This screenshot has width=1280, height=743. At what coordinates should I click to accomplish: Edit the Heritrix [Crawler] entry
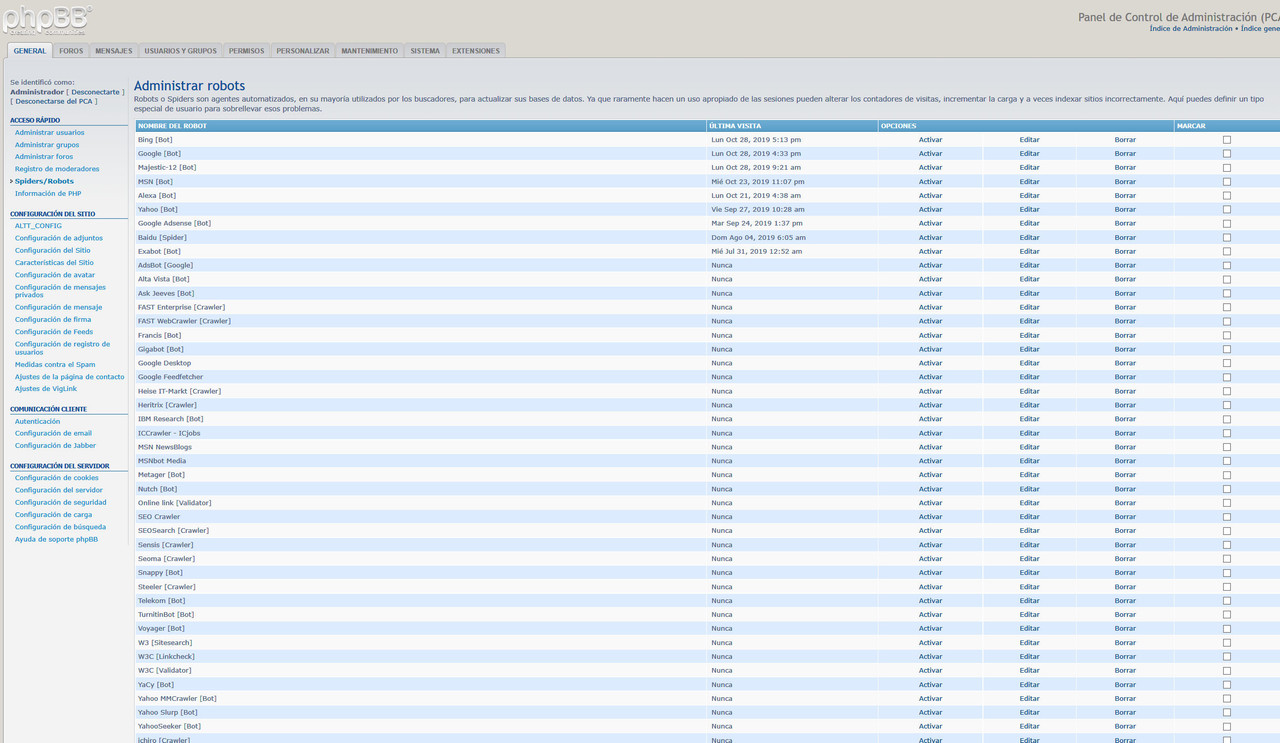click(x=1029, y=405)
